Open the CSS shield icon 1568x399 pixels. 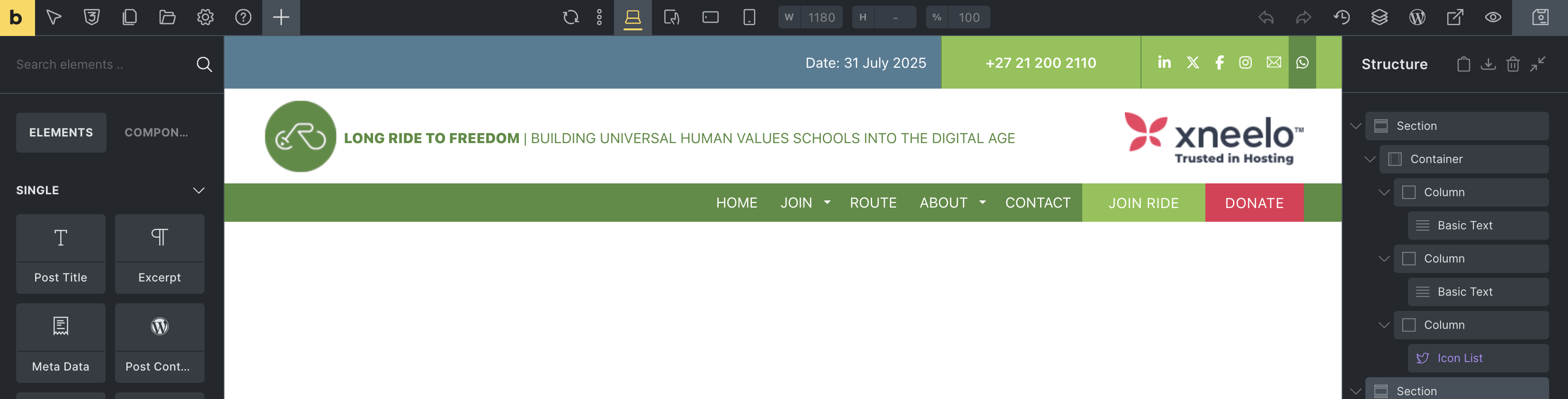(x=92, y=18)
